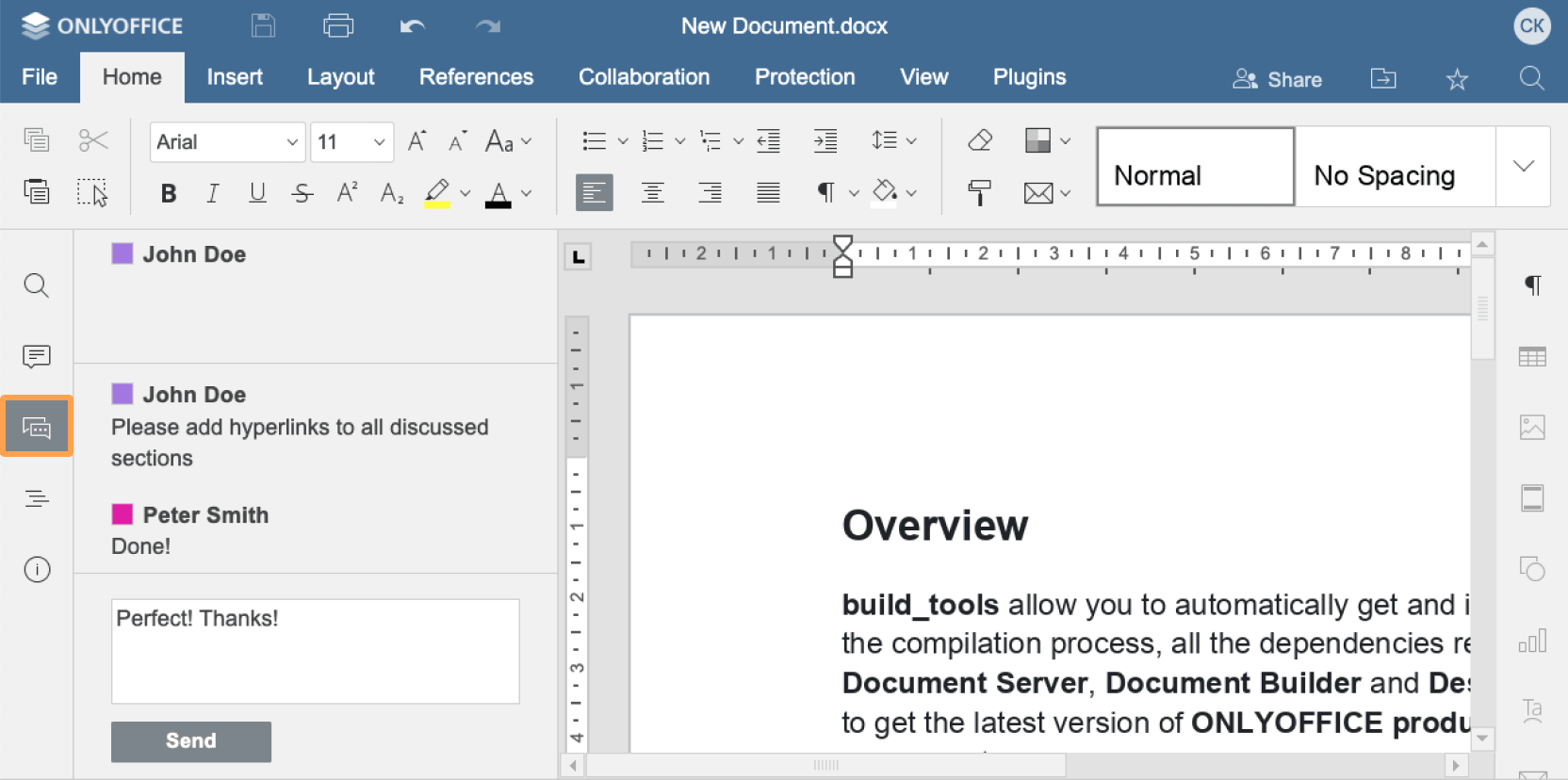Open file location icon in header
The width and height of the screenshot is (1568, 780).
tap(1383, 78)
